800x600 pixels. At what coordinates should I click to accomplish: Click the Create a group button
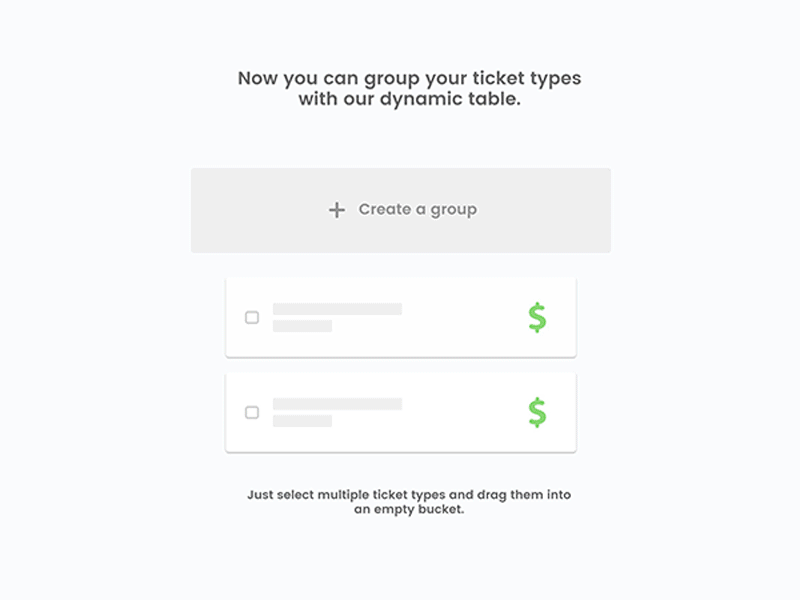(400, 210)
